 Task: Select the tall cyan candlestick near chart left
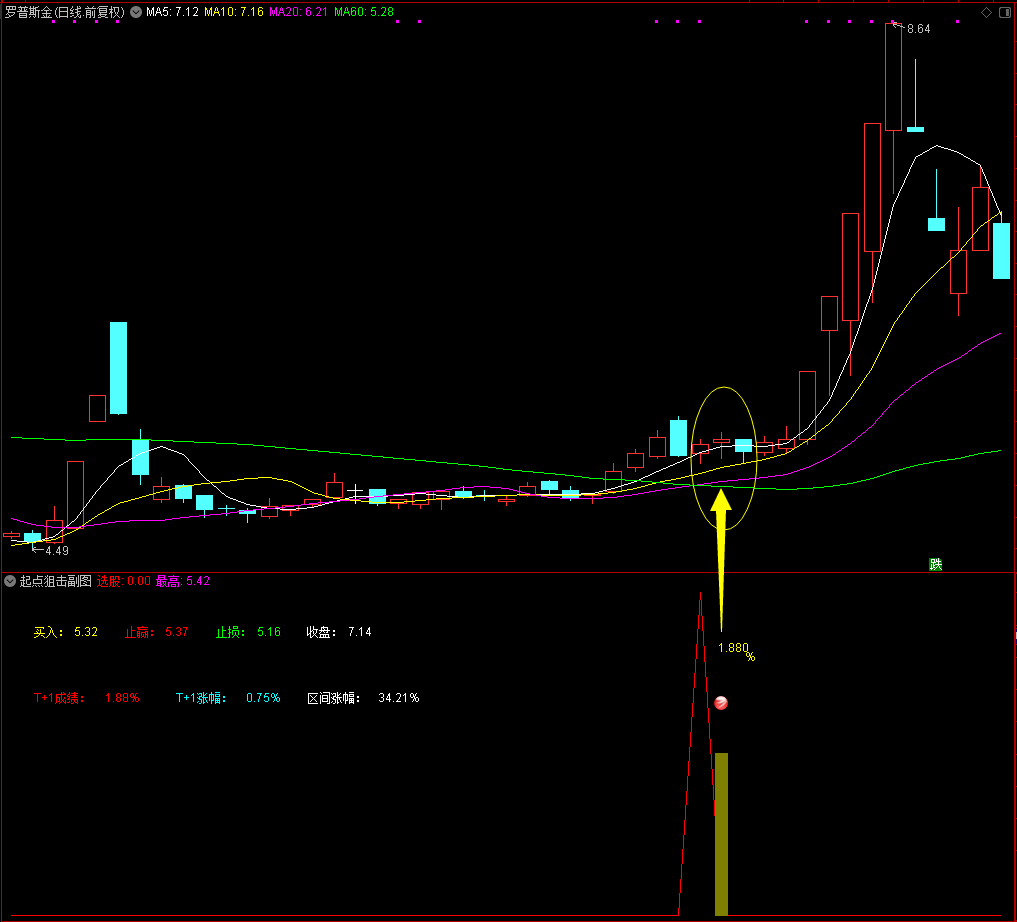click(x=119, y=368)
